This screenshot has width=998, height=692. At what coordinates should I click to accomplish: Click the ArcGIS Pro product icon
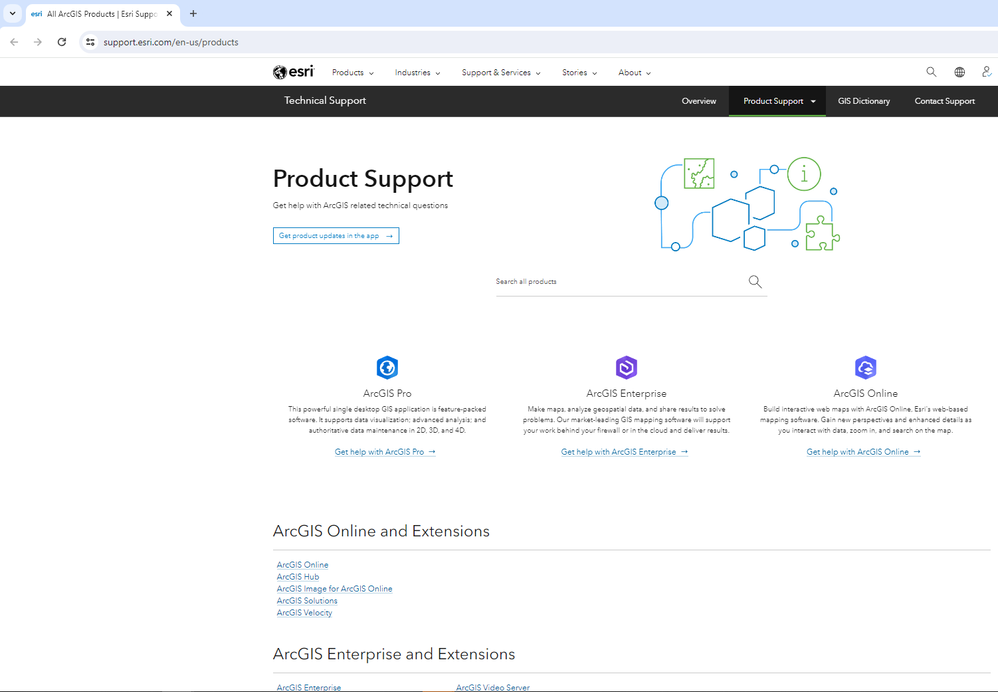point(387,367)
